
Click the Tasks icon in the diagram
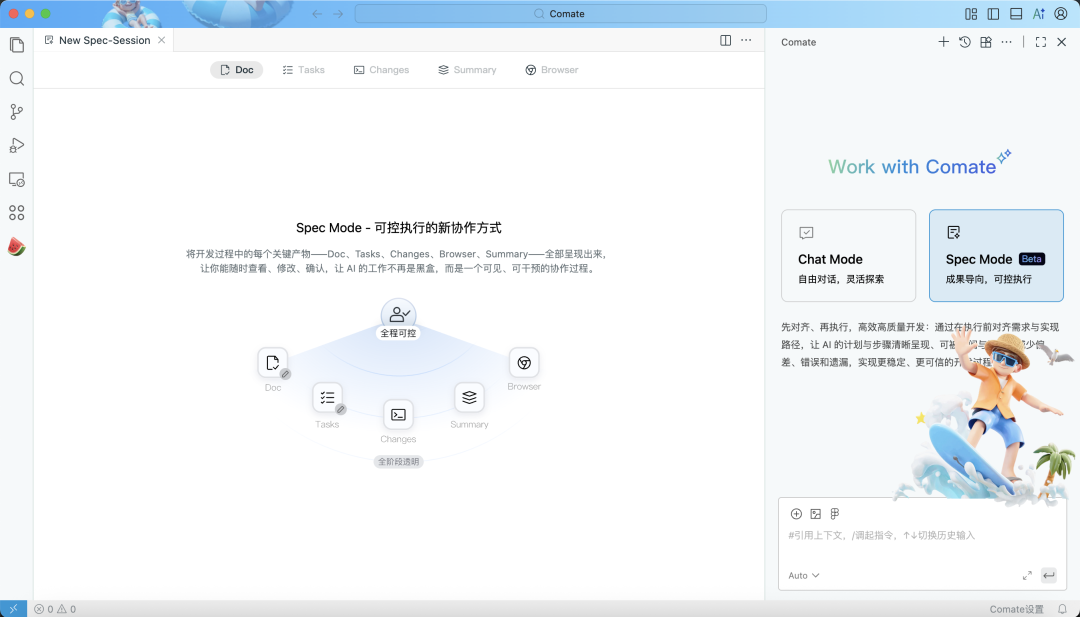coord(327,397)
